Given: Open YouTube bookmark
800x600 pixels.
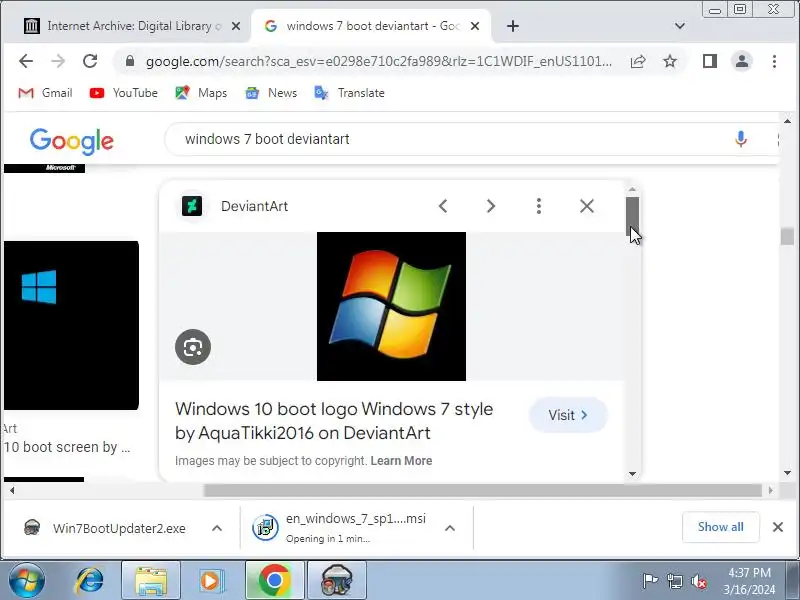Looking at the screenshot, I should [124, 93].
